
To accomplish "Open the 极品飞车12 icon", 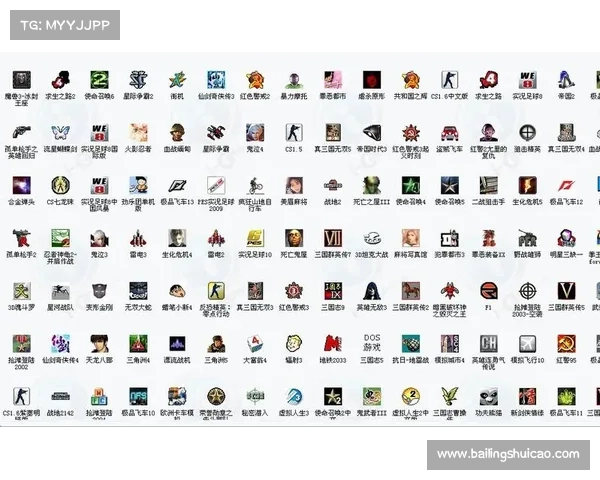I will pos(566,185).
